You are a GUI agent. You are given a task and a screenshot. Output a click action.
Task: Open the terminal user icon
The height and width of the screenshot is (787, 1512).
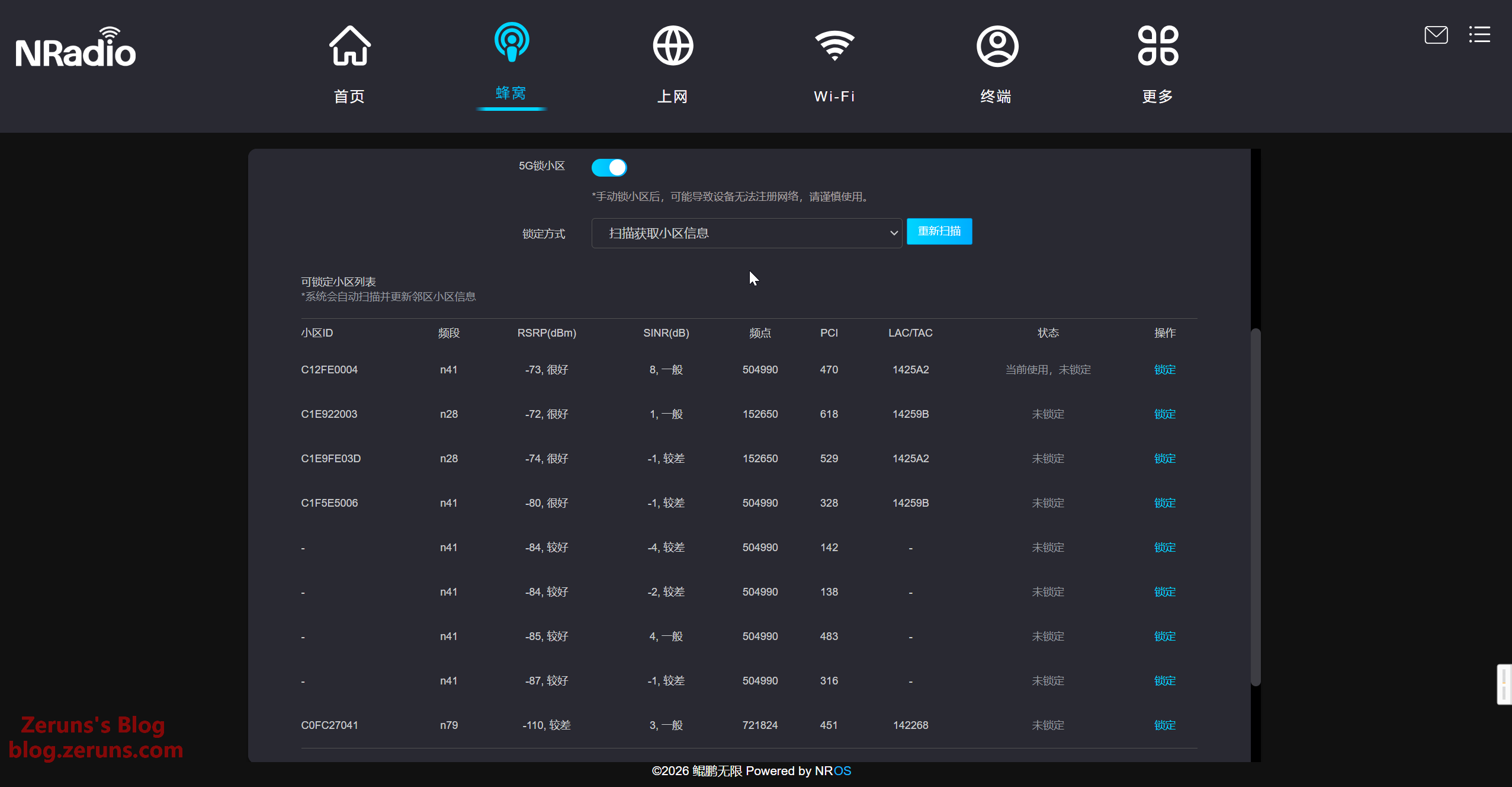coord(997,46)
